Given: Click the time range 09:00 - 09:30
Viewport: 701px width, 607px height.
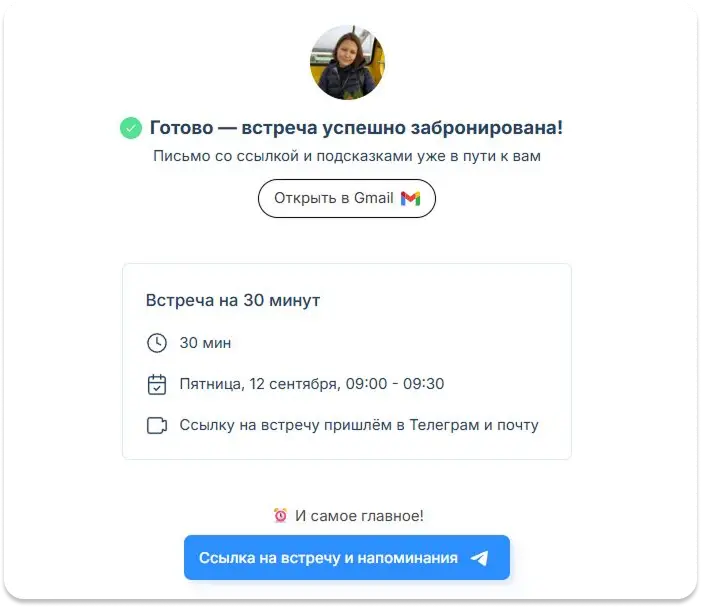Looking at the screenshot, I should pos(395,384).
